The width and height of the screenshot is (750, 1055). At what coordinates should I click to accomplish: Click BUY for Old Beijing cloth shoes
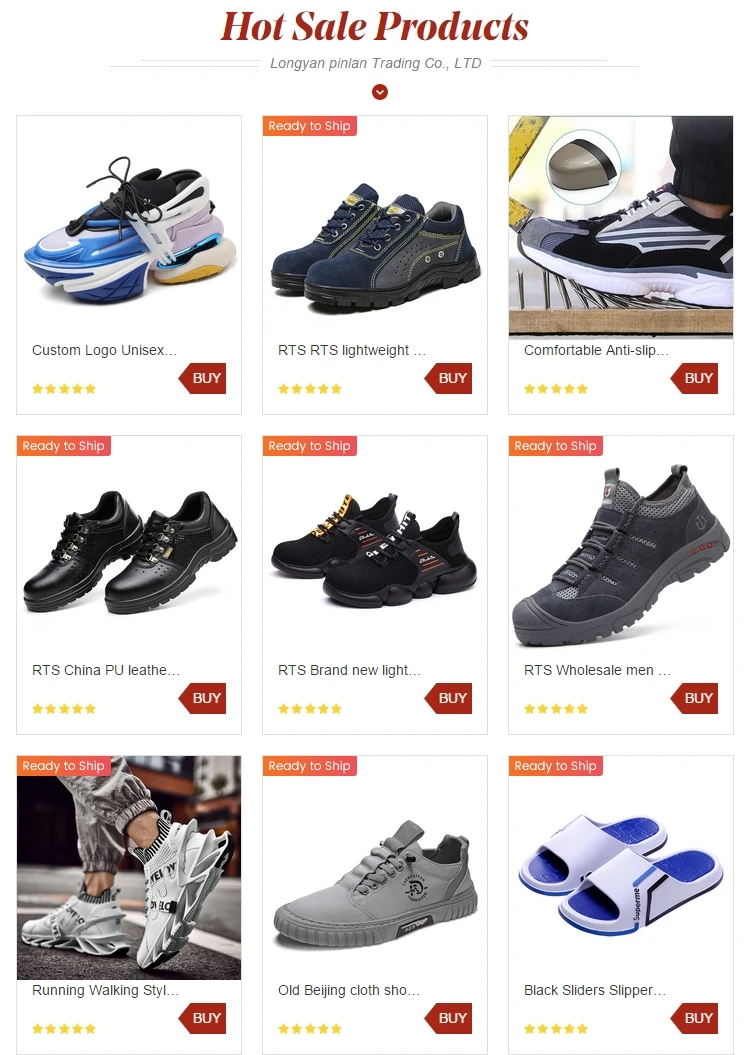(449, 1019)
